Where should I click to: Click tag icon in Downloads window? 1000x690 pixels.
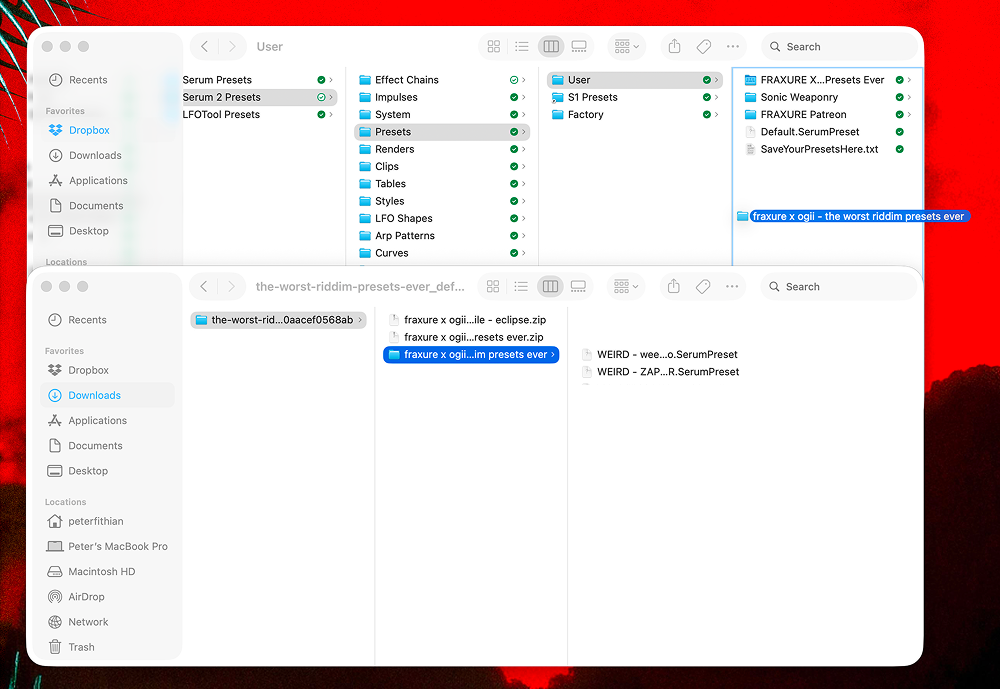click(x=703, y=286)
